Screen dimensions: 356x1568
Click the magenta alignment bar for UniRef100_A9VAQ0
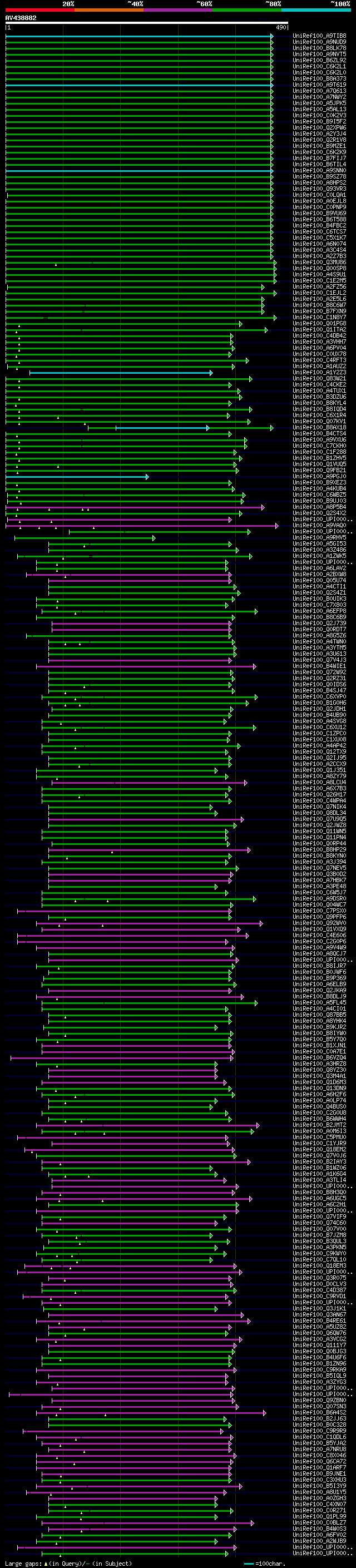141,525
